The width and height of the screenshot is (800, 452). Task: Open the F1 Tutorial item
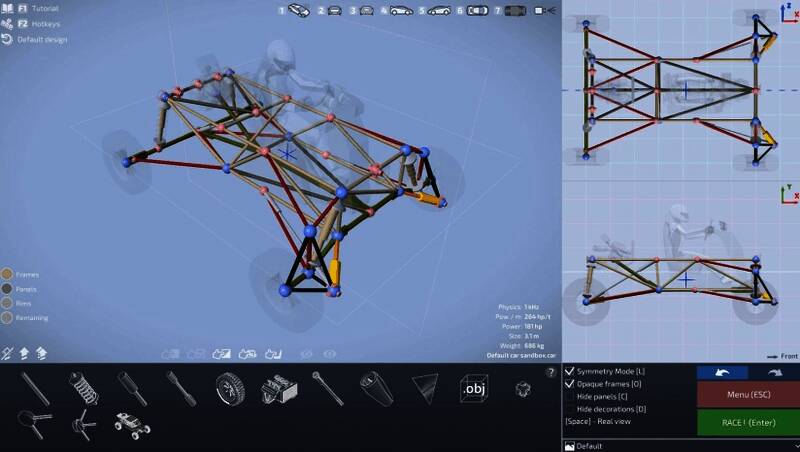coord(30,8)
